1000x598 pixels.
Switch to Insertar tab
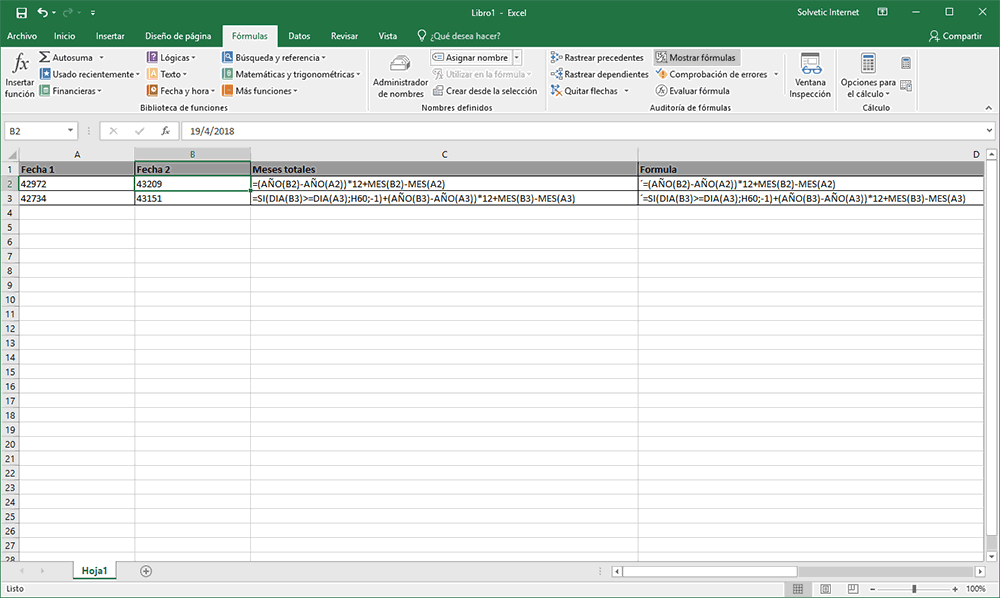[x=110, y=36]
